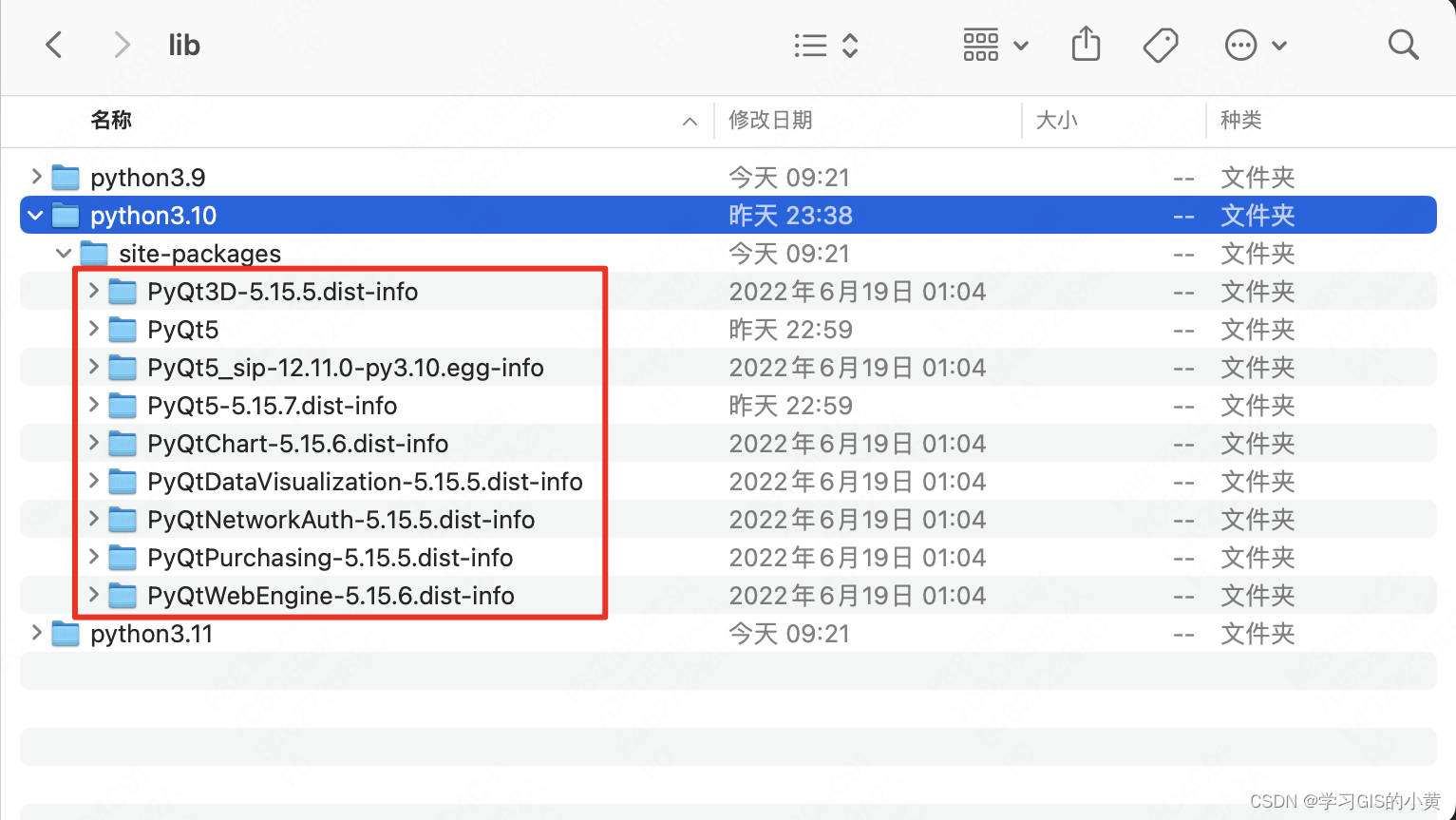Click the Tag icon in toolbar
Image resolution: width=1456 pixels, height=820 pixels.
click(x=1161, y=45)
